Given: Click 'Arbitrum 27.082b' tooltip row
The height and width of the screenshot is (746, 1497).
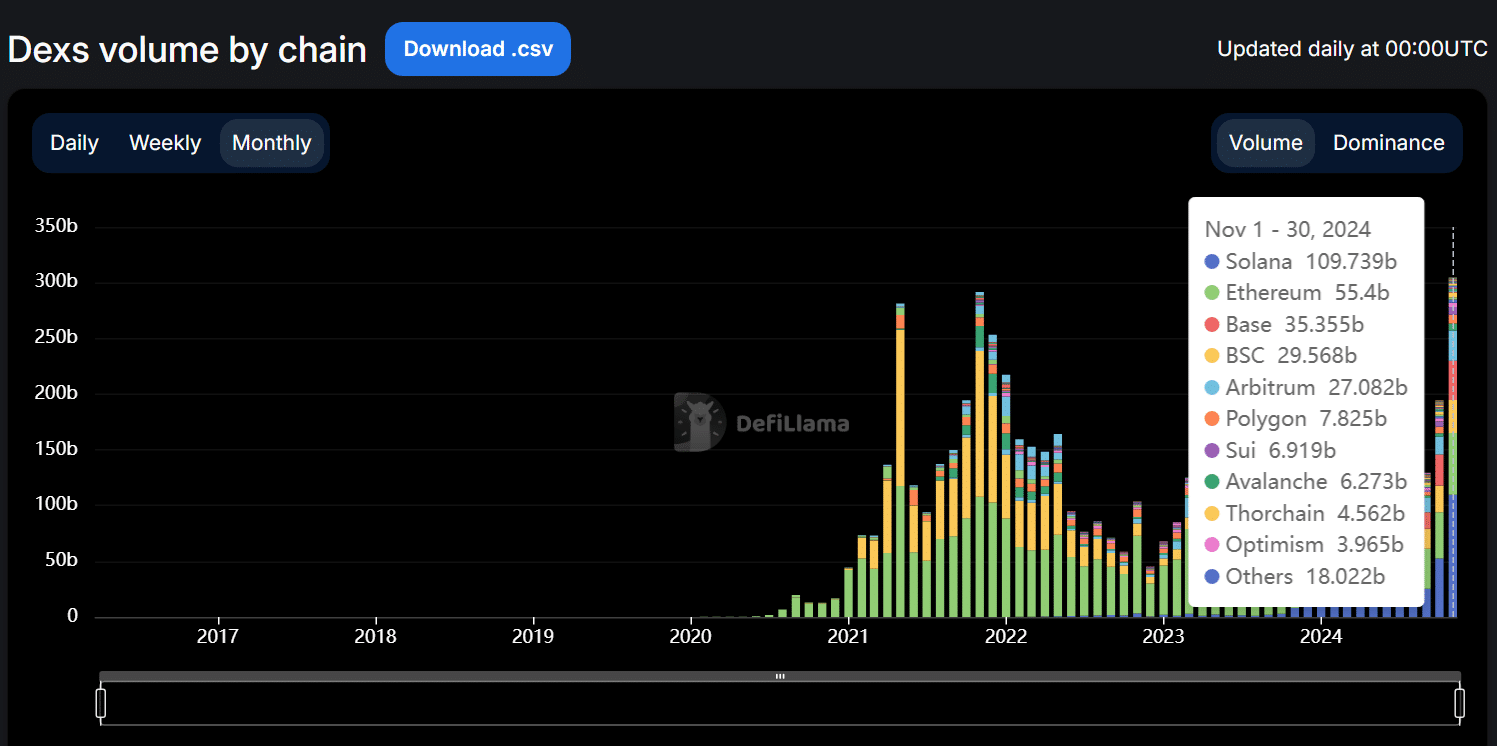Looking at the screenshot, I should pos(1306,387).
